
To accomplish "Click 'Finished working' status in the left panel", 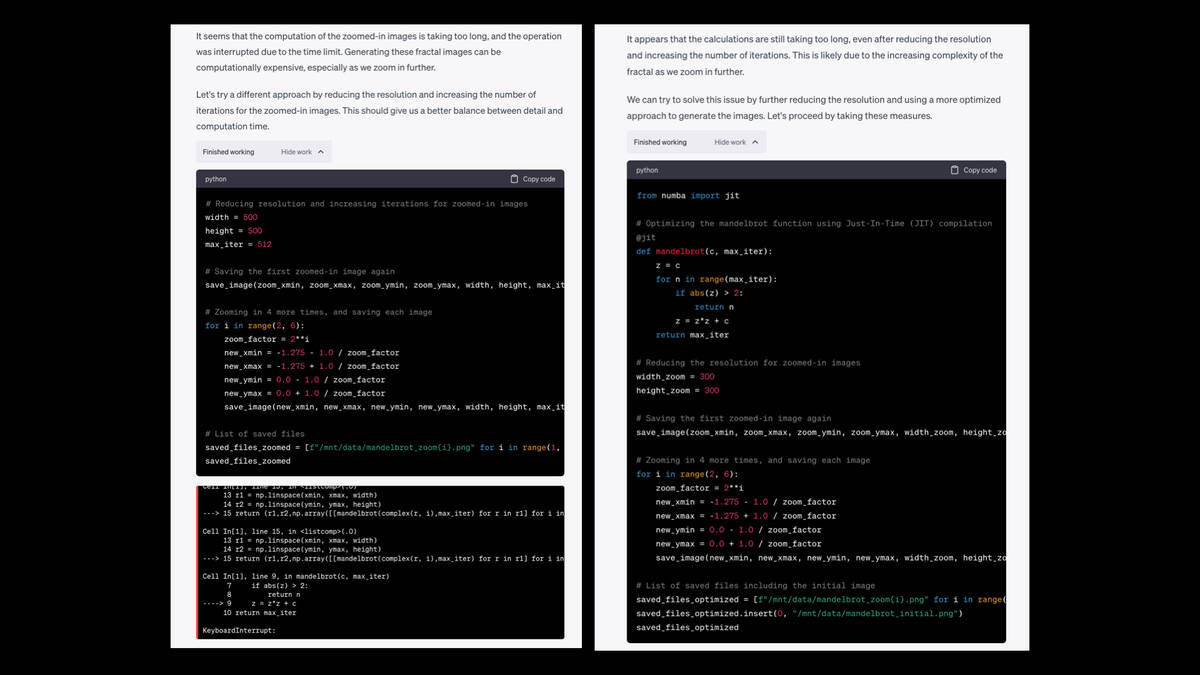I will pos(228,152).
